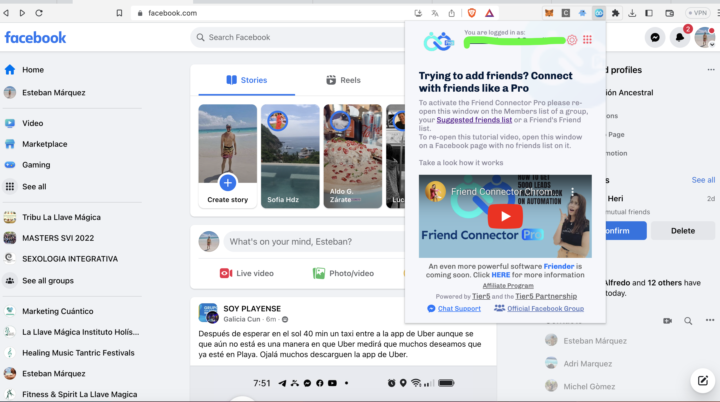Screen dimensions: 720x402
Task: Bookmark this page icon
Action: tap(119, 13)
